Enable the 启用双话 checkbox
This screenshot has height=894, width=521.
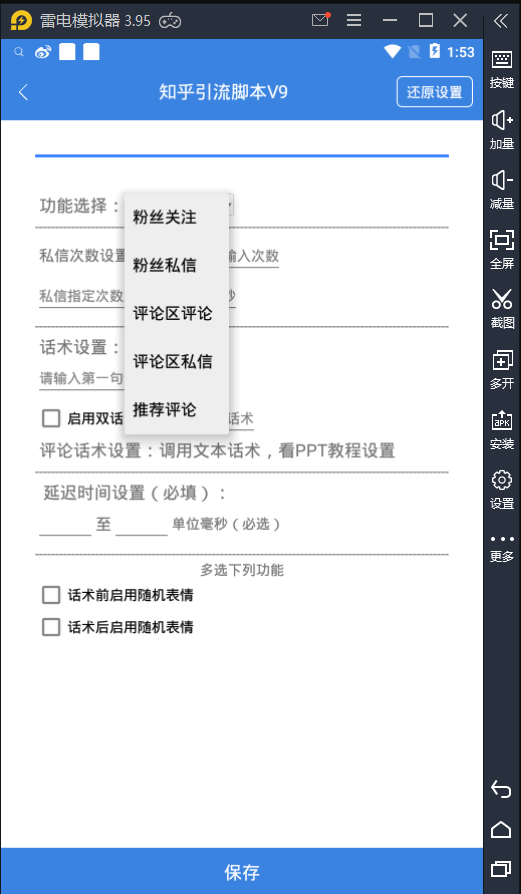[x=51, y=418]
